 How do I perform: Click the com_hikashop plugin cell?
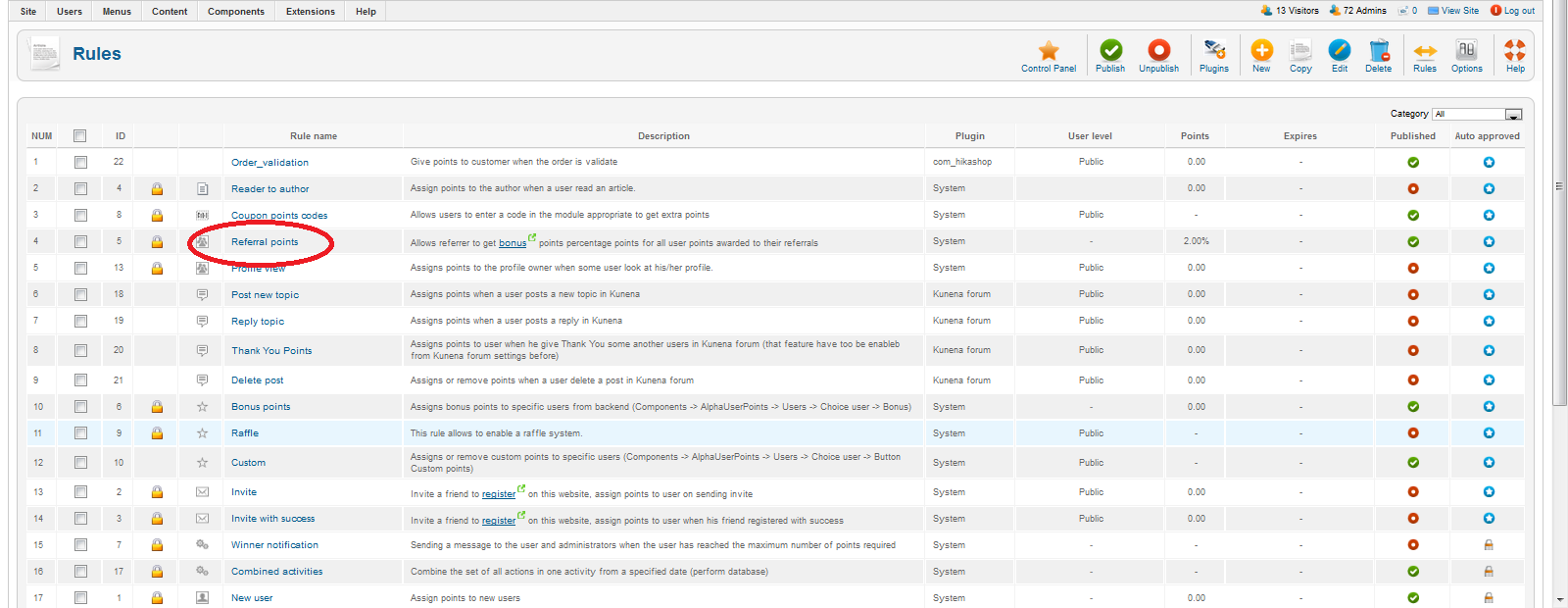(962, 162)
